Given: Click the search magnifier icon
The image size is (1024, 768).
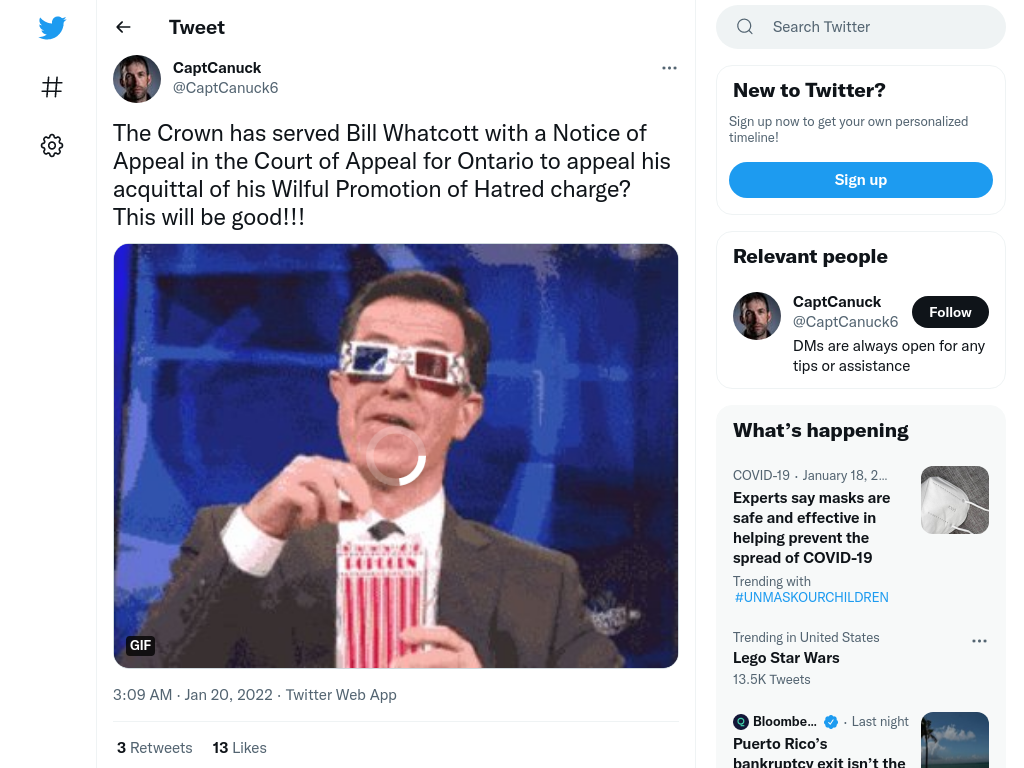Looking at the screenshot, I should pyautogui.click(x=744, y=27).
